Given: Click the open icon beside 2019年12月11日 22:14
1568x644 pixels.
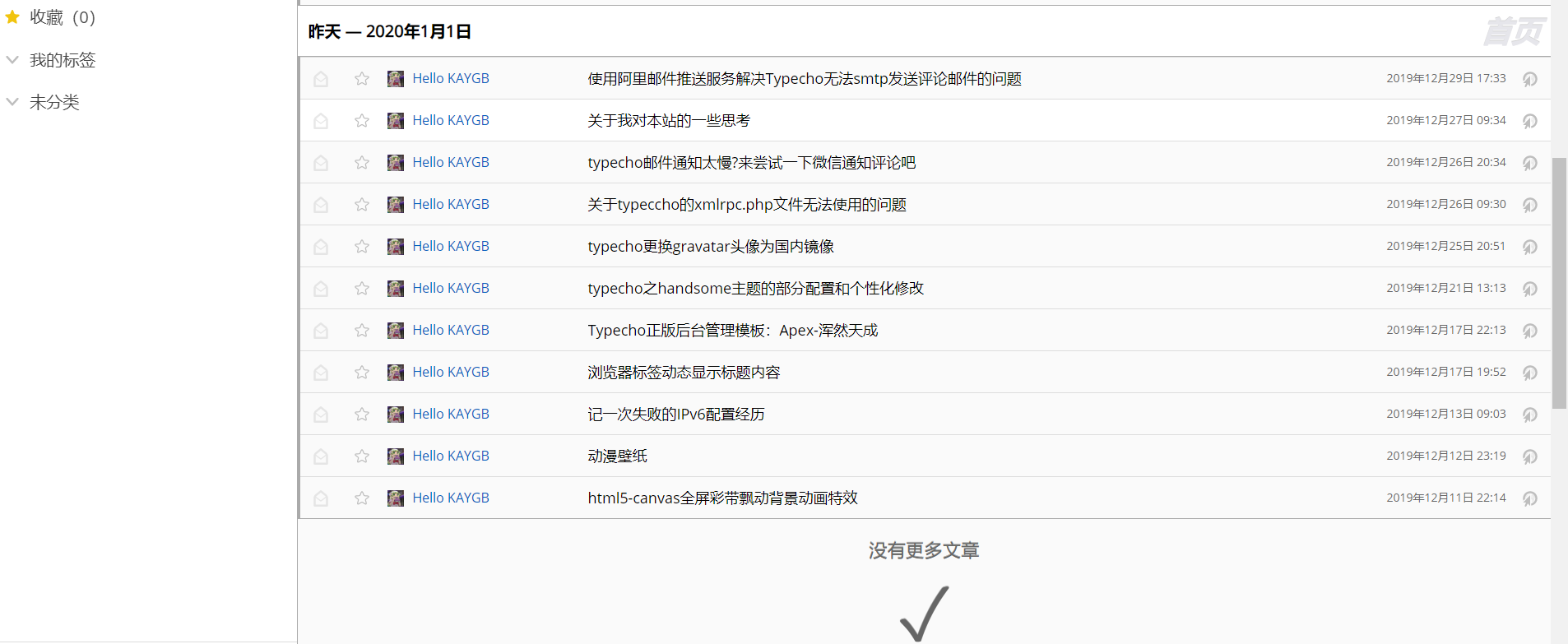Looking at the screenshot, I should 1530,498.
